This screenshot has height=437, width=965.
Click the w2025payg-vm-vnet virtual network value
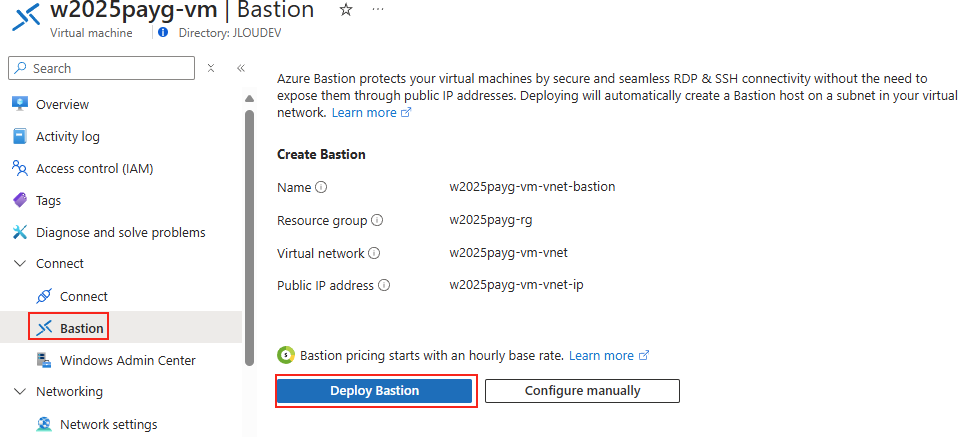click(508, 252)
